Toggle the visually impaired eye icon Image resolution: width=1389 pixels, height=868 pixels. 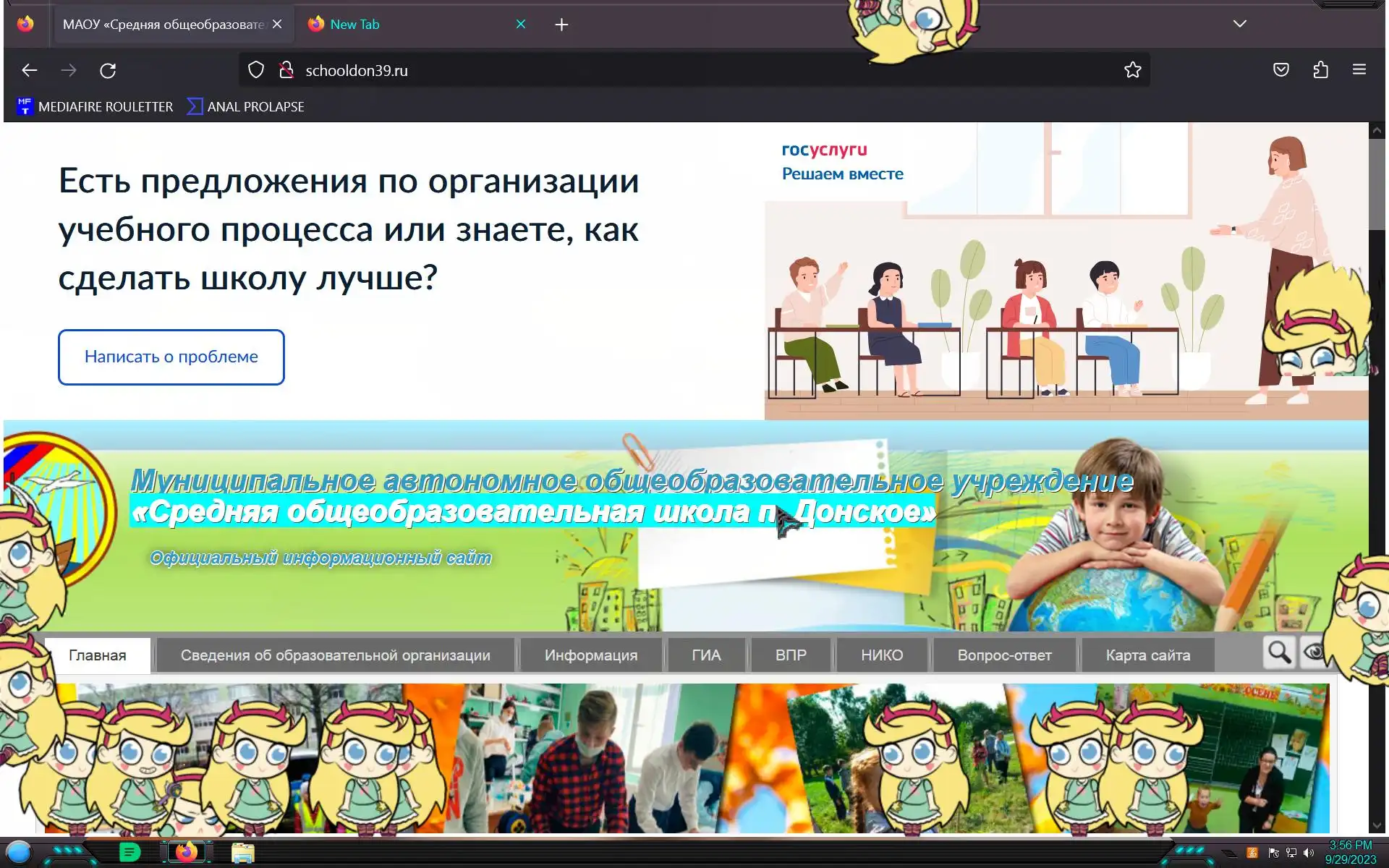(x=1314, y=652)
